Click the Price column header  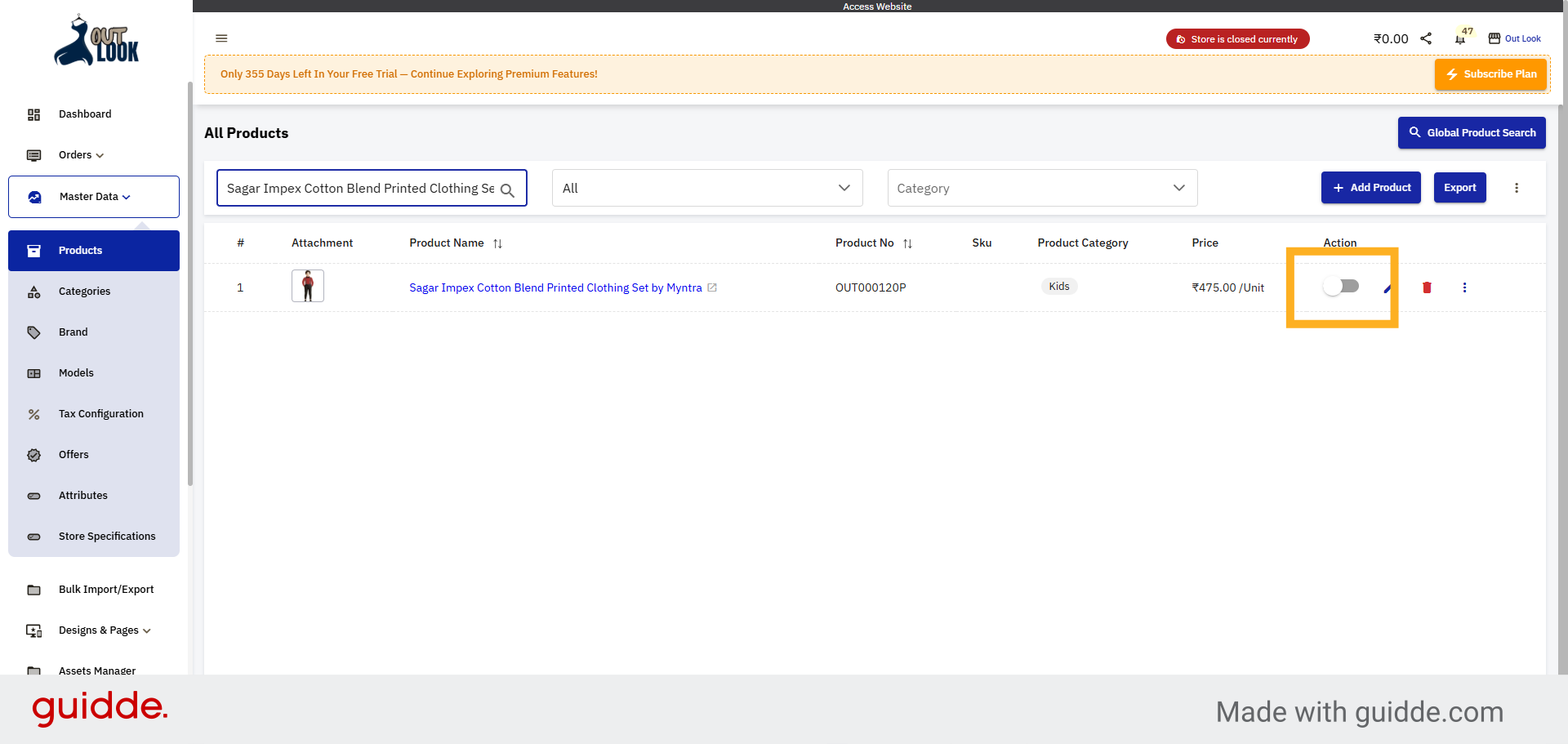1205,243
